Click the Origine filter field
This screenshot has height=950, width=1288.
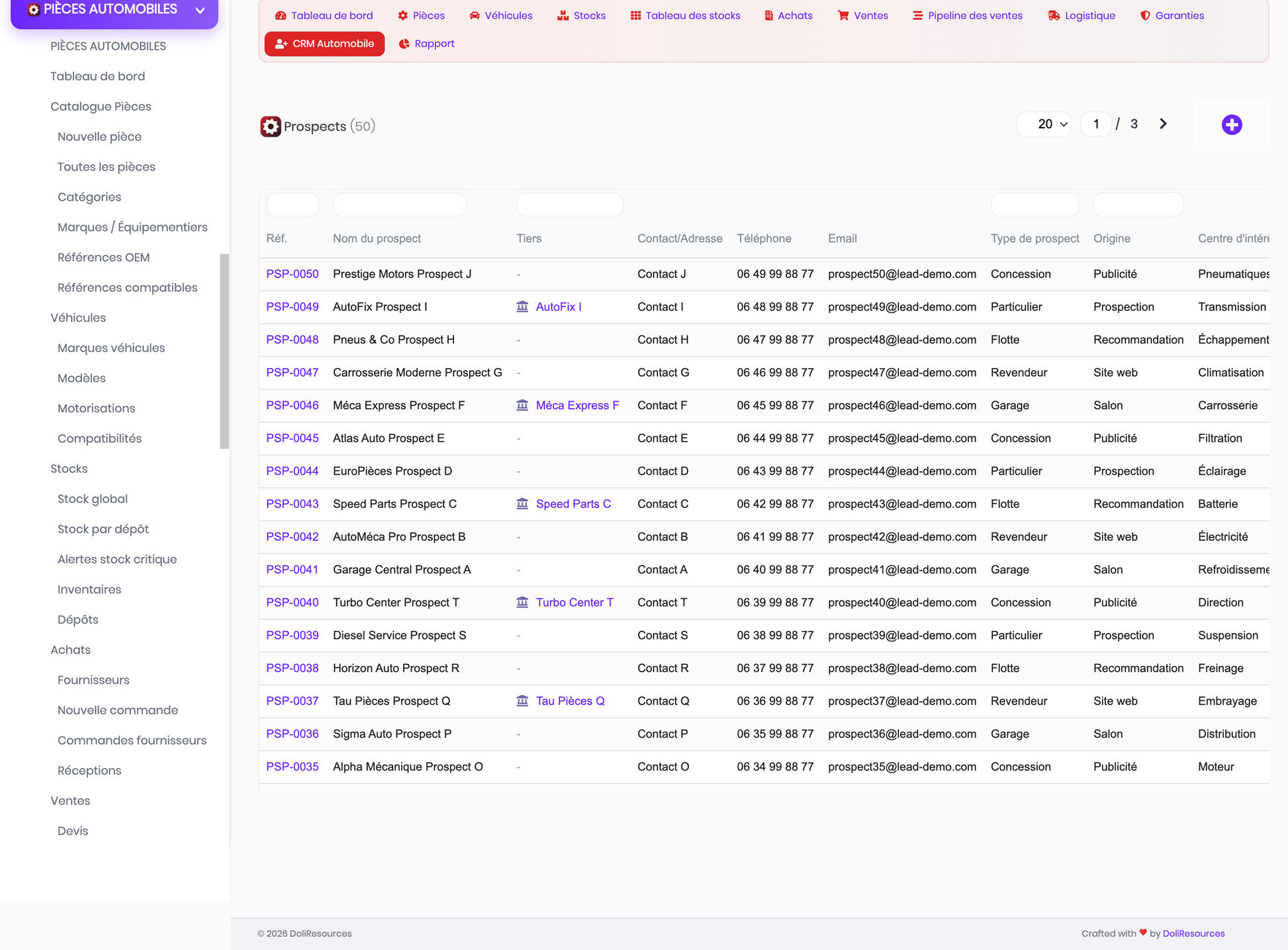tap(1138, 205)
